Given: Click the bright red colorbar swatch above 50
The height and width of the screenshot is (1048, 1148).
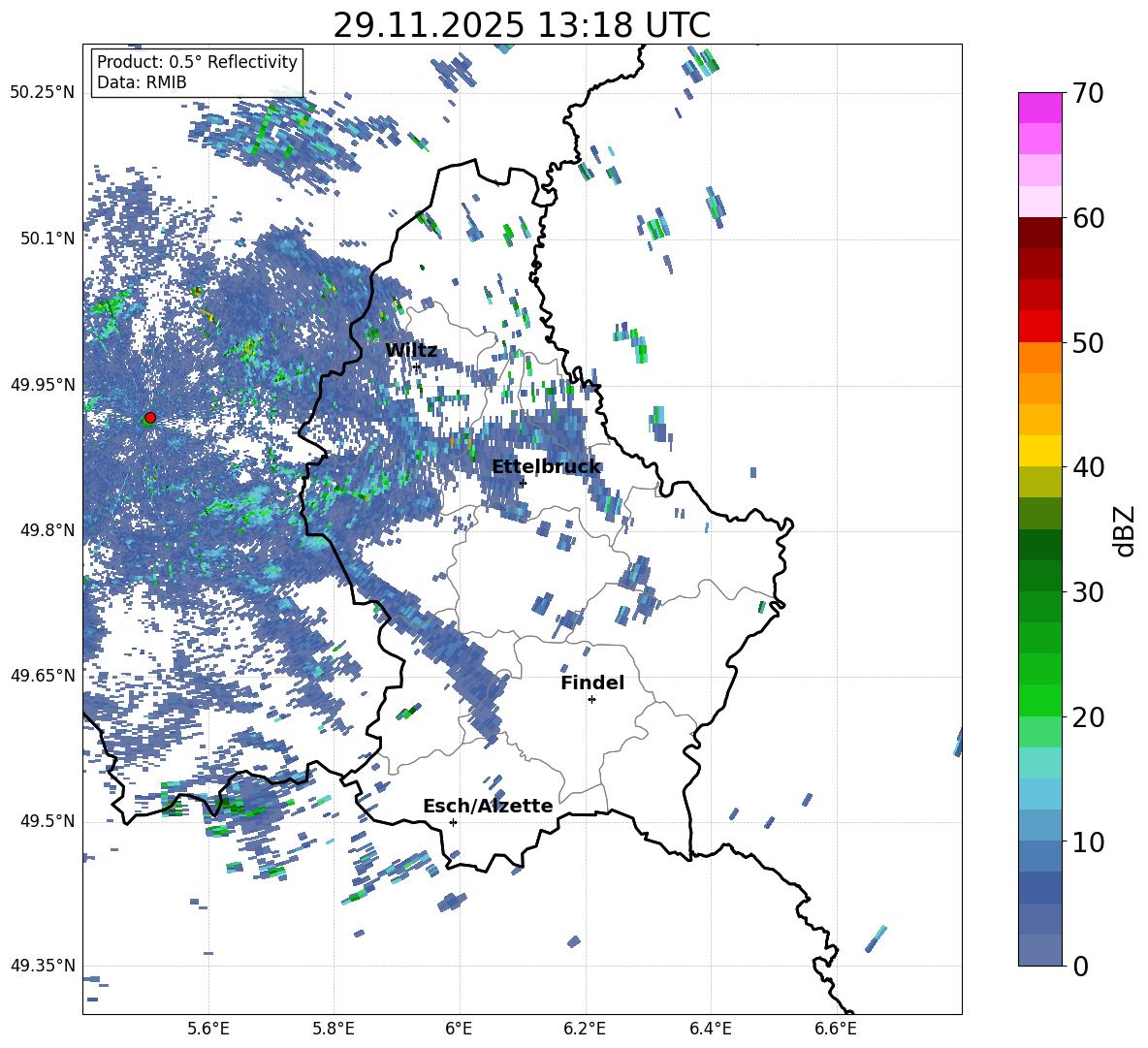Looking at the screenshot, I should click(1039, 327).
